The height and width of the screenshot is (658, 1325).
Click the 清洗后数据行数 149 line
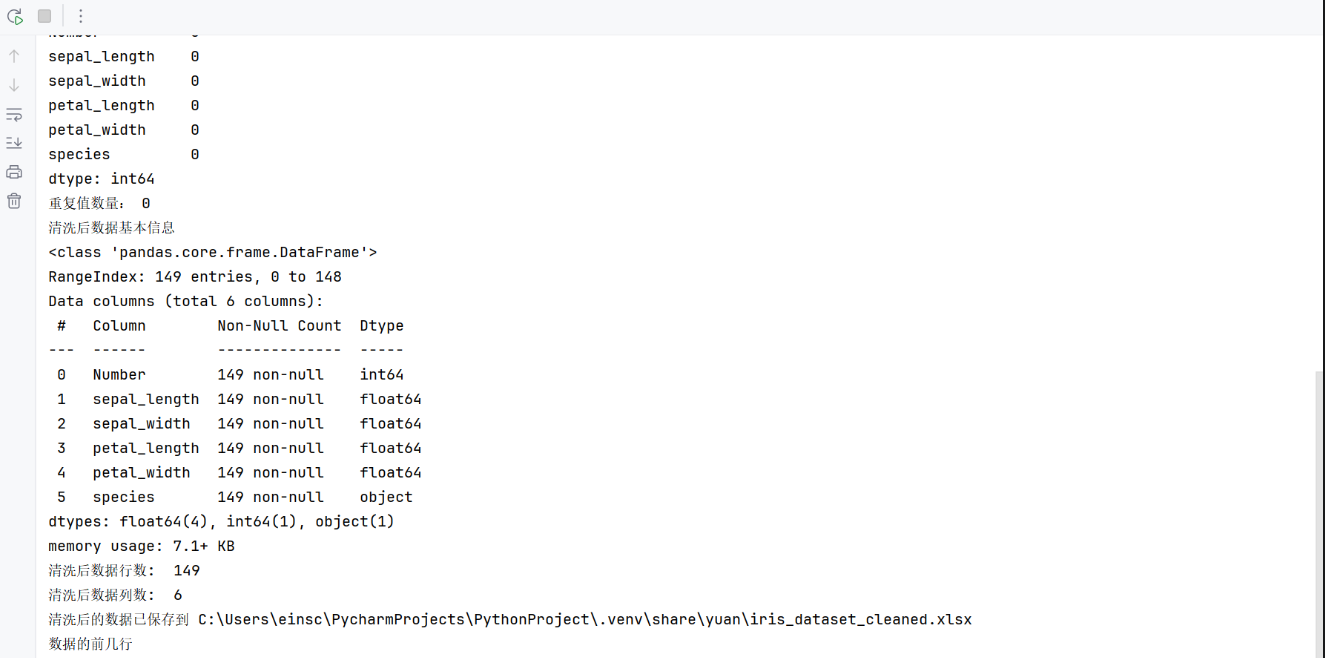[x=124, y=571]
